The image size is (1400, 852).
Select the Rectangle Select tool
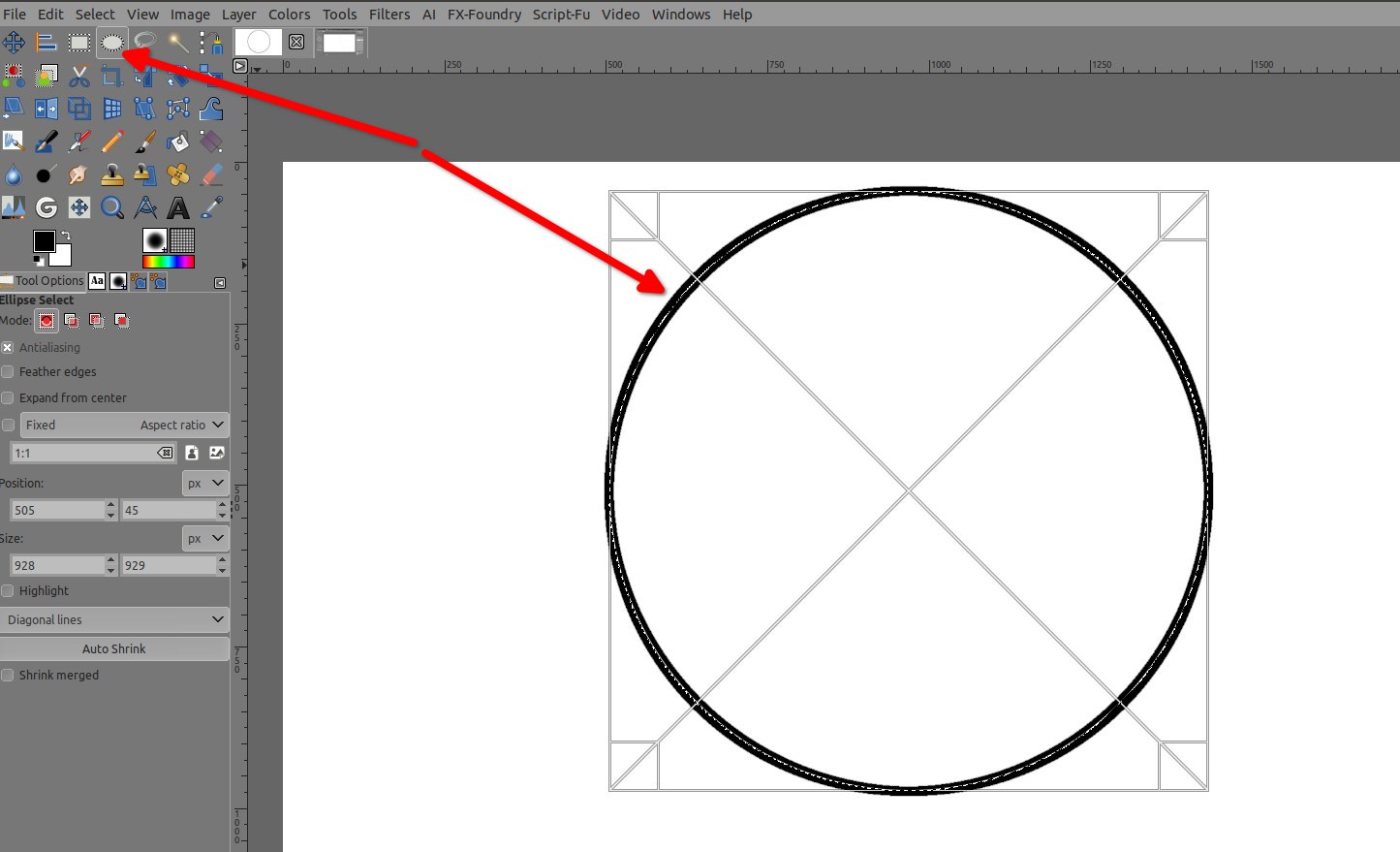[x=79, y=42]
